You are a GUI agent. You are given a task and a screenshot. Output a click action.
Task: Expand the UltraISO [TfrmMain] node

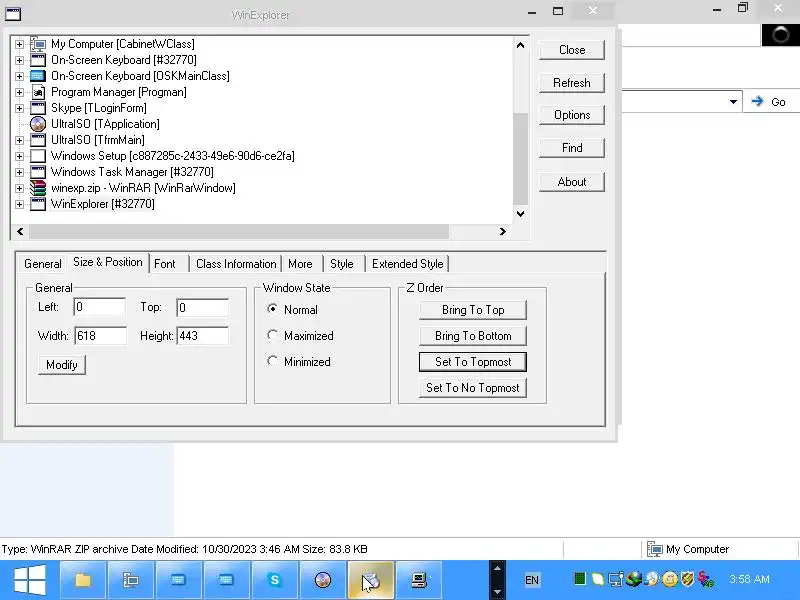point(19,140)
